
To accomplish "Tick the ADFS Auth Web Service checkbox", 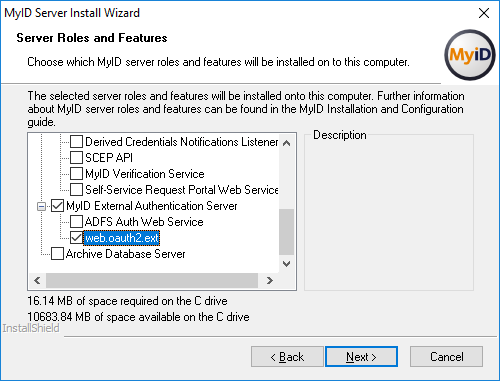I will (x=76, y=221).
